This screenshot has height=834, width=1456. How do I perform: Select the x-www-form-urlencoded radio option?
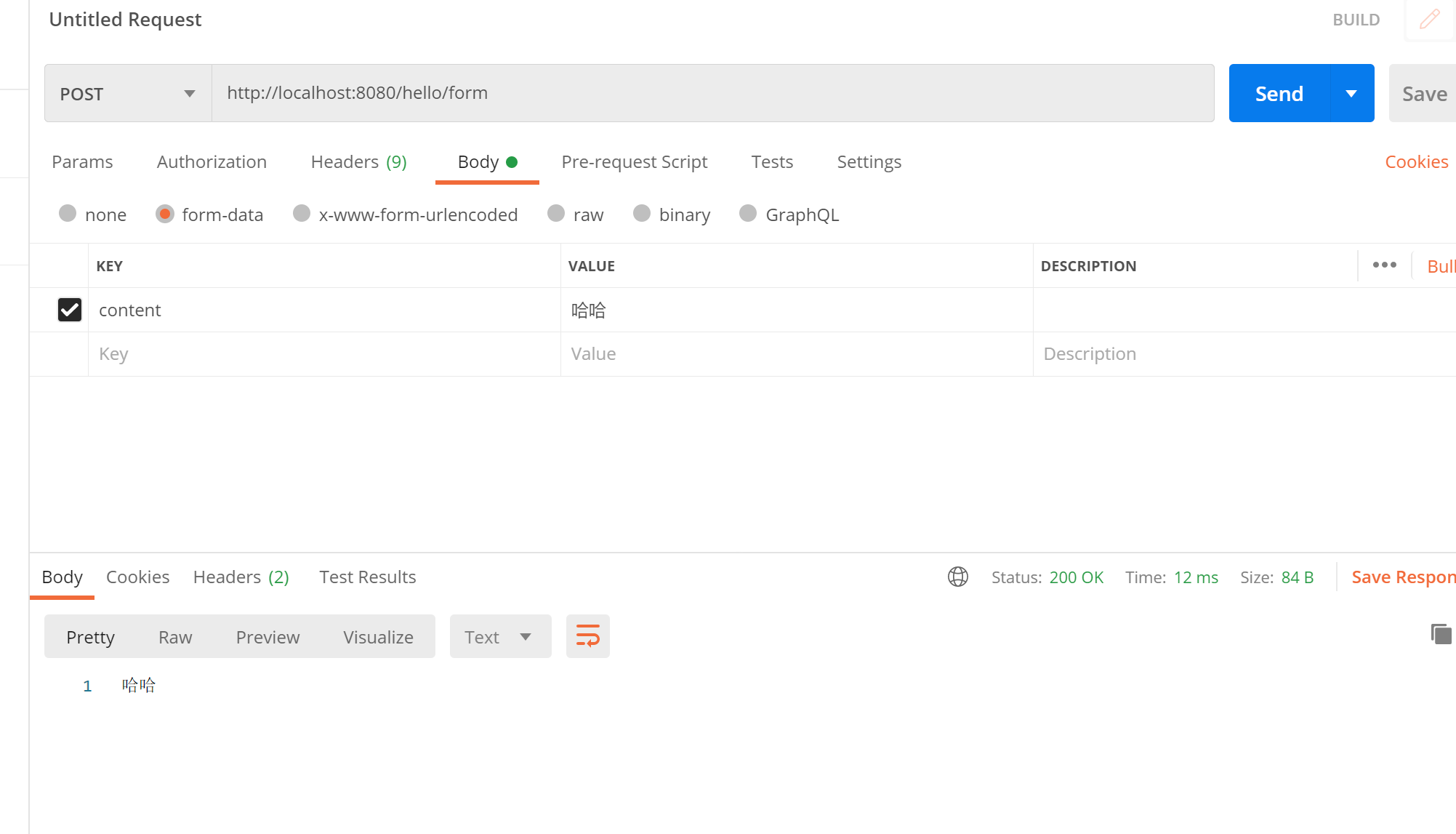302,214
